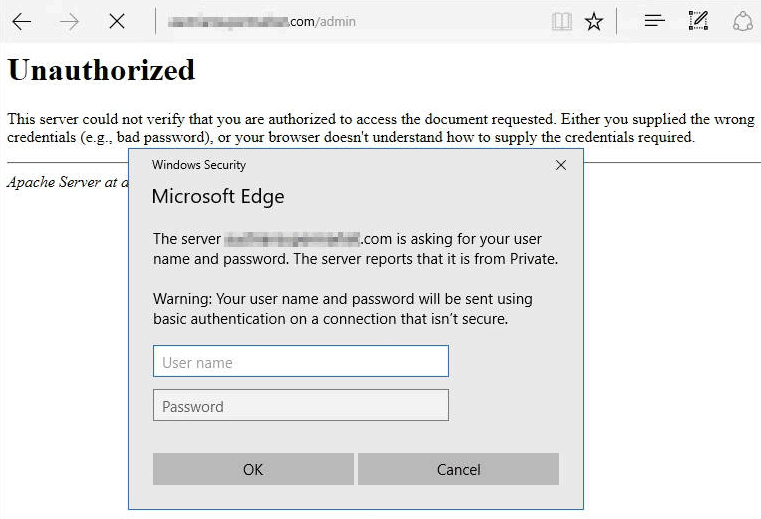Screen dimensions: 761x519
Task: Go back with the browser back arrow
Action: pyautogui.click(x=21, y=21)
